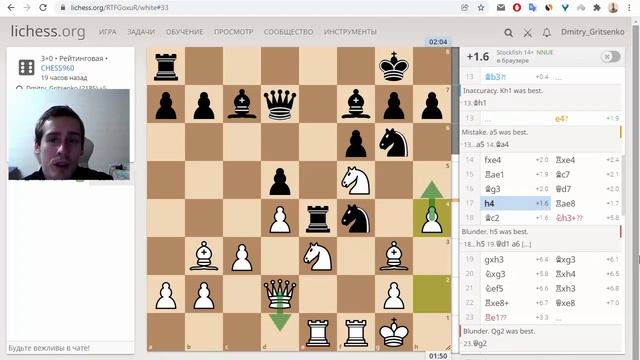Open lichess search magnifier
Viewport: 640px width, 360px height.
(x=508, y=33)
